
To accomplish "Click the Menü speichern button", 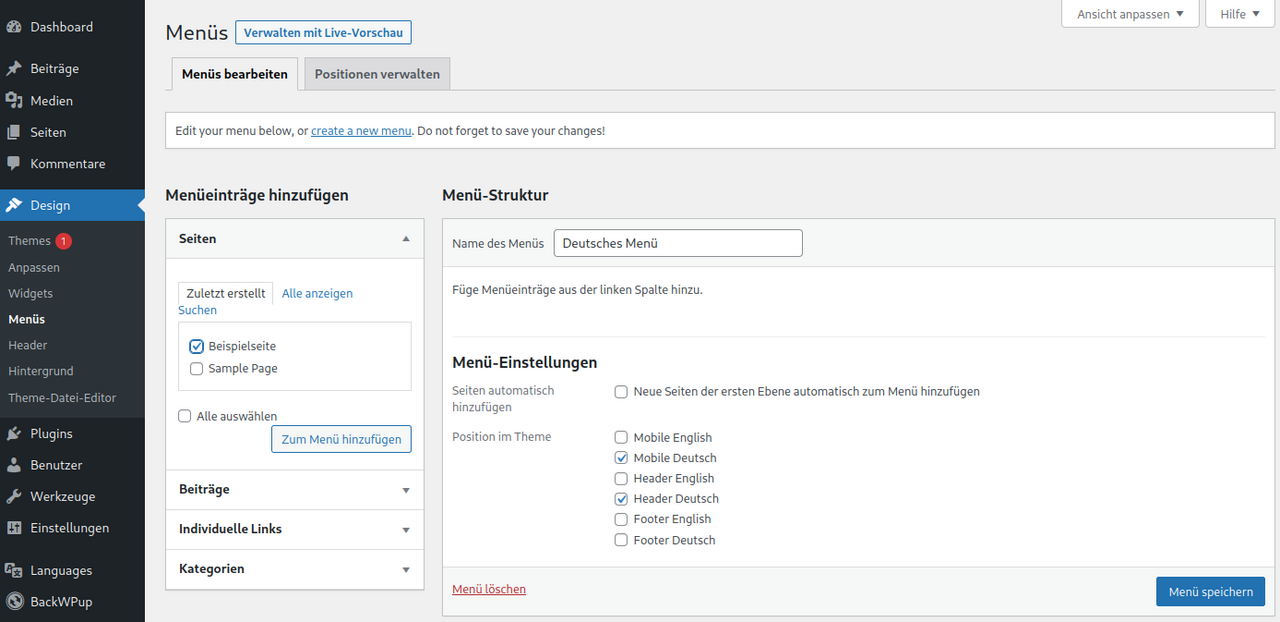I will click(x=1210, y=591).
